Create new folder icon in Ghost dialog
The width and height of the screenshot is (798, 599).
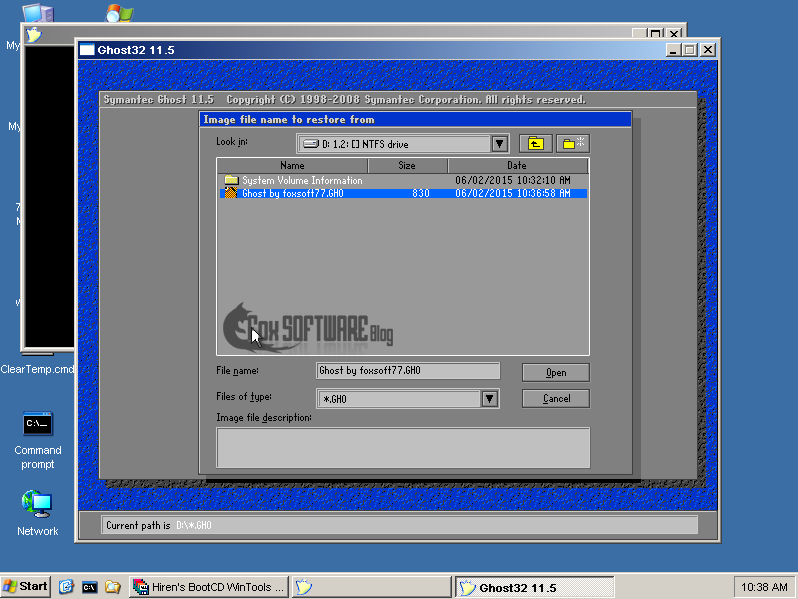click(573, 144)
